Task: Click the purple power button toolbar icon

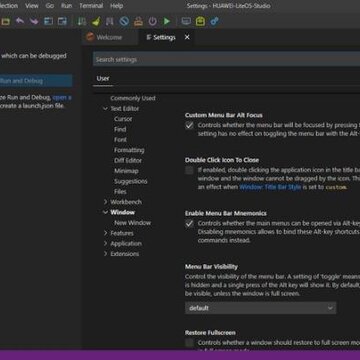Action: 152,22
